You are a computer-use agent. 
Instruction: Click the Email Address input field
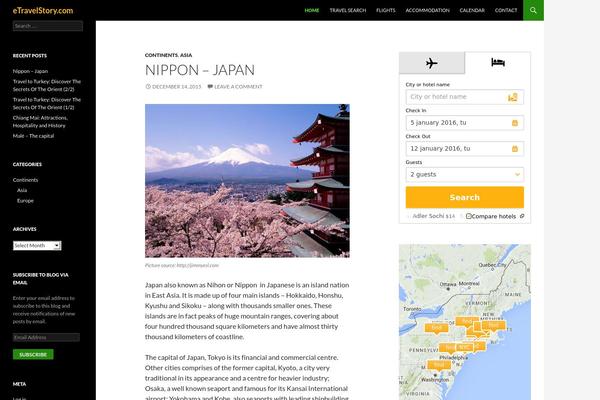coord(46,337)
